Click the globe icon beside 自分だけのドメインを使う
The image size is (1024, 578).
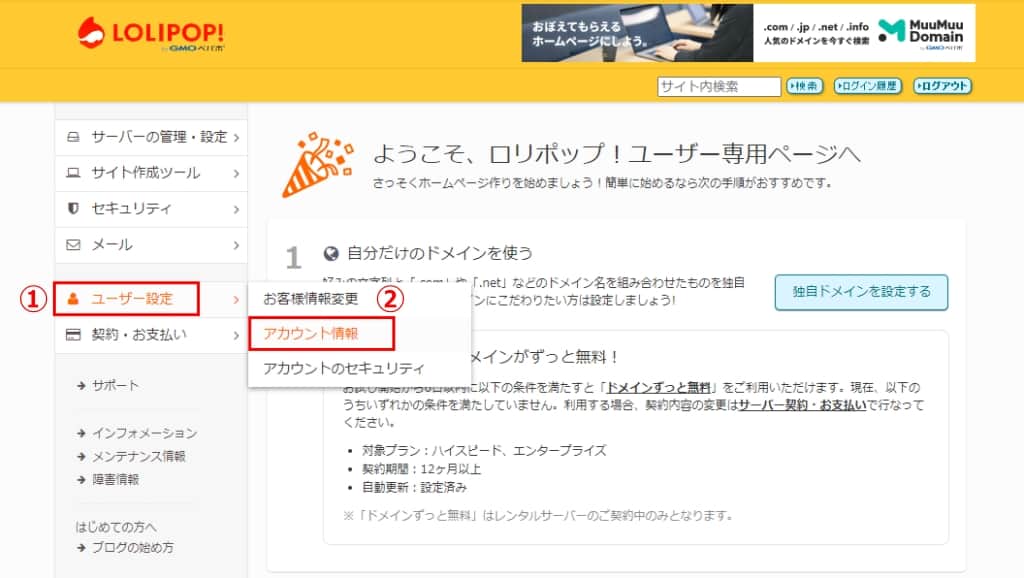point(331,253)
